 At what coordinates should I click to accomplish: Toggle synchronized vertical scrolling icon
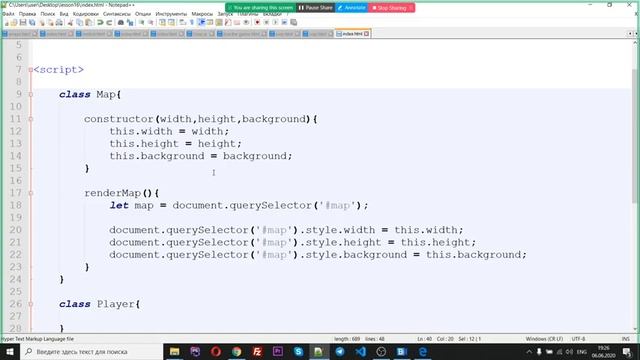point(162,22)
